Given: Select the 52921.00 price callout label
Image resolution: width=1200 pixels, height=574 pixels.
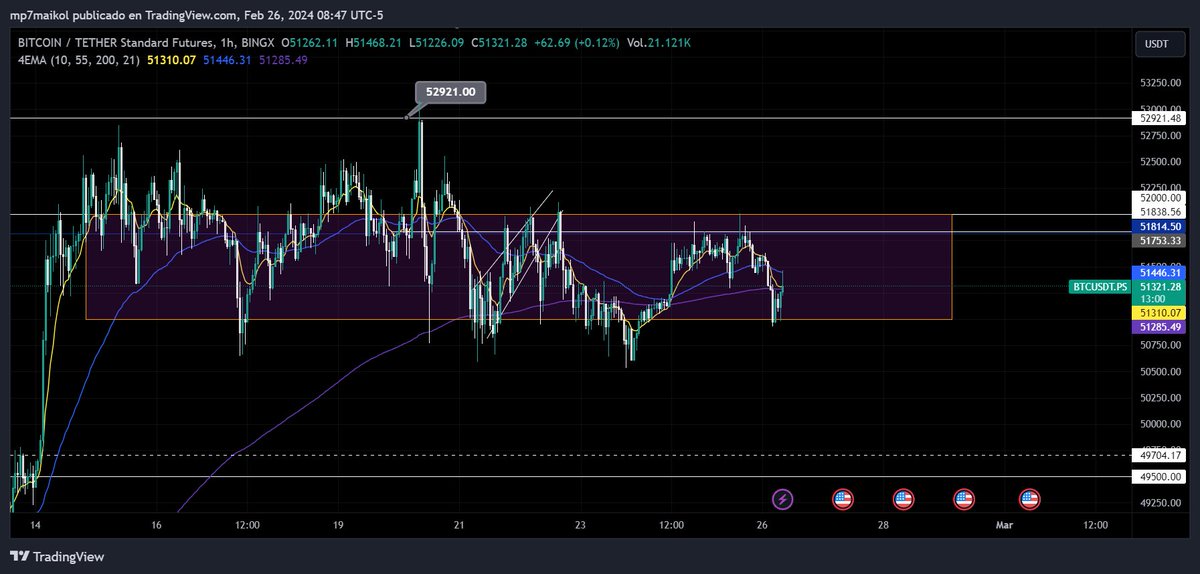Looking at the screenshot, I should point(450,92).
